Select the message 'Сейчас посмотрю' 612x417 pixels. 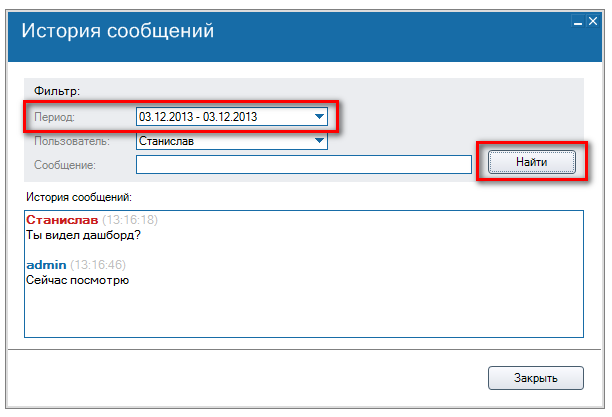point(77,280)
